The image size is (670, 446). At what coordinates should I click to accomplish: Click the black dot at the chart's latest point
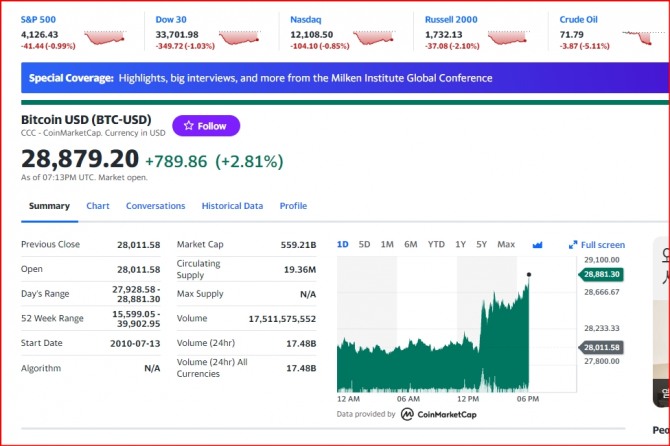pos(529,275)
